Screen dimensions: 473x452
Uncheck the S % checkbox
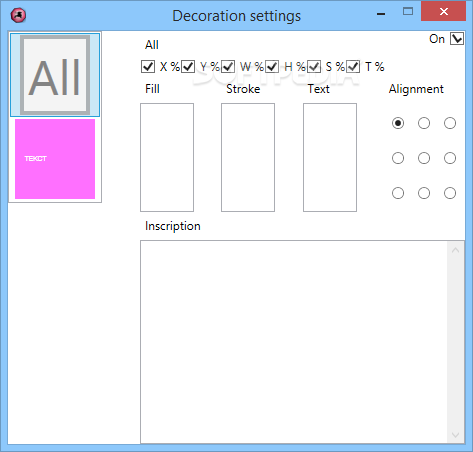(314, 66)
